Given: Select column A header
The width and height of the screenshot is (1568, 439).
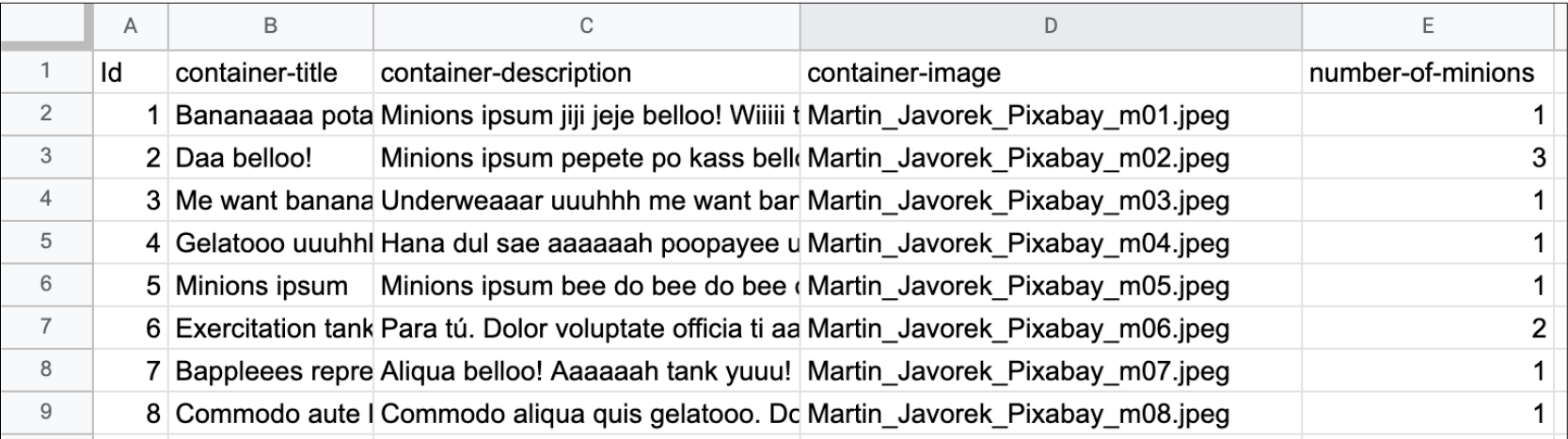Looking at the screenshot, I should pyautogui.click(x=130, y=26).
